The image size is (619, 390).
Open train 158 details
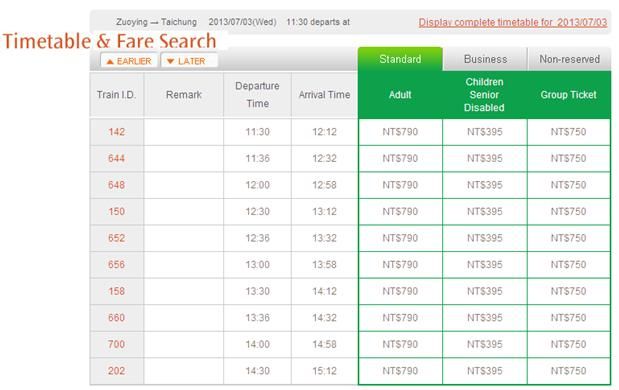coord(116,291)
